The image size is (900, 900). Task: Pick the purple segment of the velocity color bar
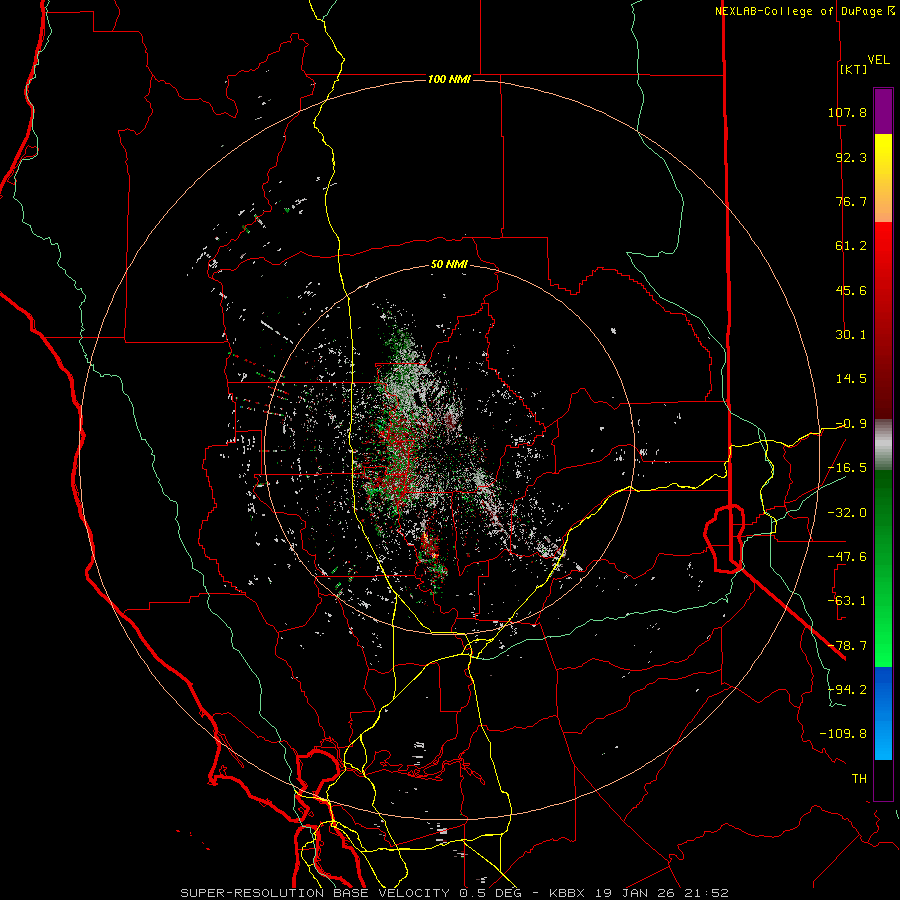pyautogui.click(x=883, y=112)
